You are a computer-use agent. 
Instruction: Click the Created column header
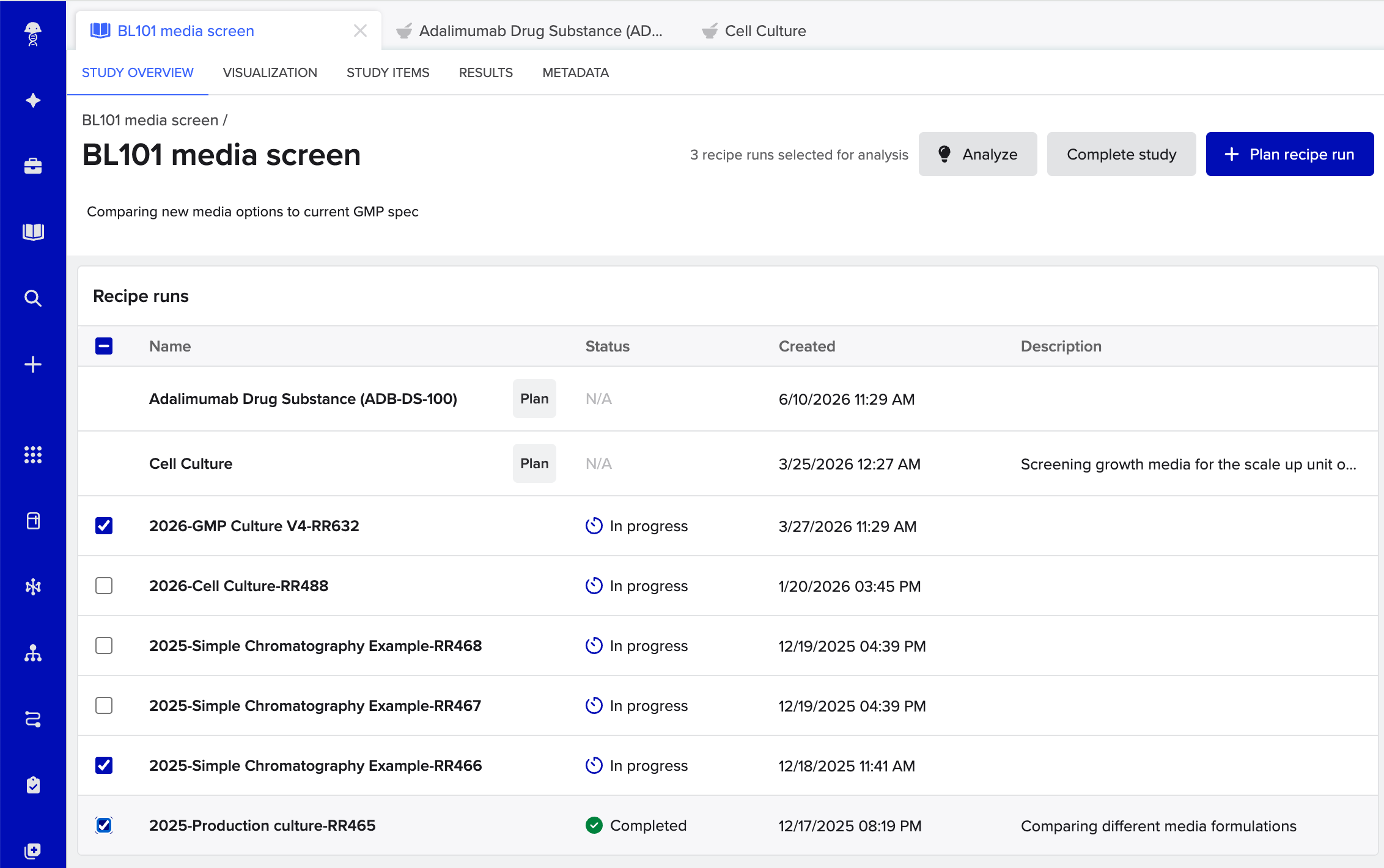[x=807, y=346]
